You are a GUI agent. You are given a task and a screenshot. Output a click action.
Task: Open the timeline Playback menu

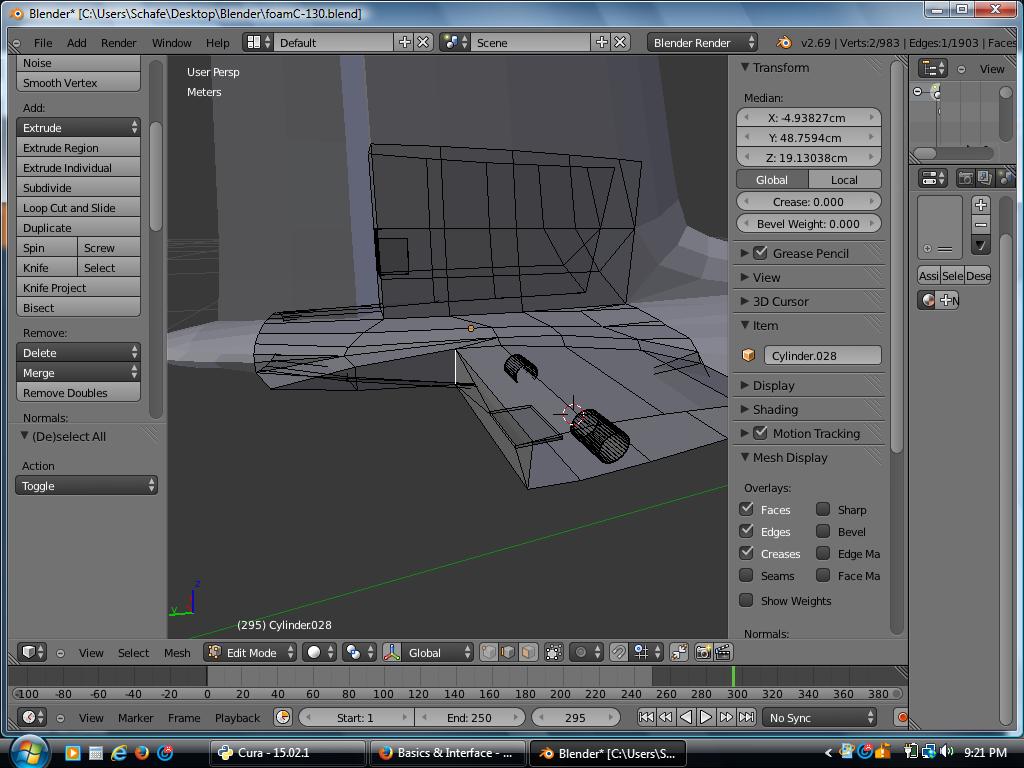[237, 718]
